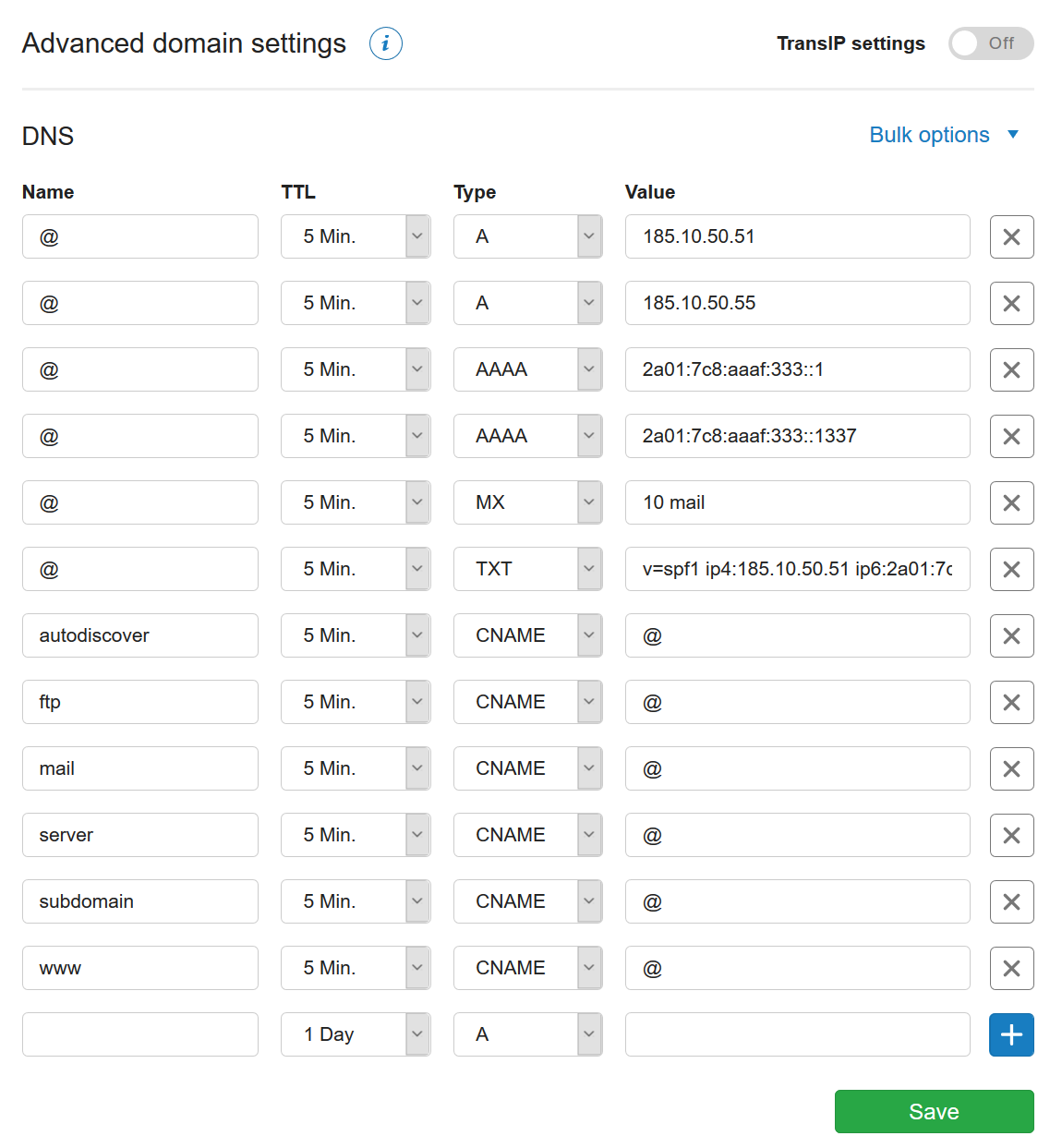This screenshot has height=1148, width=1050.
Task: Delete the subdomain CNAME record
Action: click(1011, 901)
